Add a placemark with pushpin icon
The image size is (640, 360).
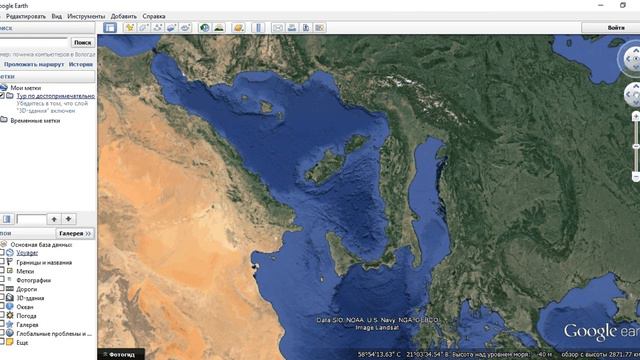130,27
